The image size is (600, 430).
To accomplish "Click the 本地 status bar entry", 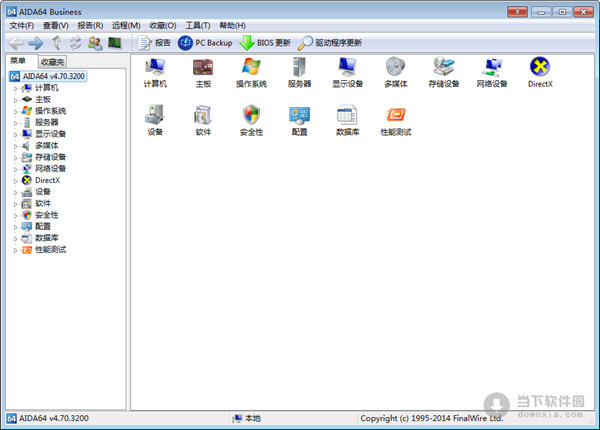I will click(247, 419).
